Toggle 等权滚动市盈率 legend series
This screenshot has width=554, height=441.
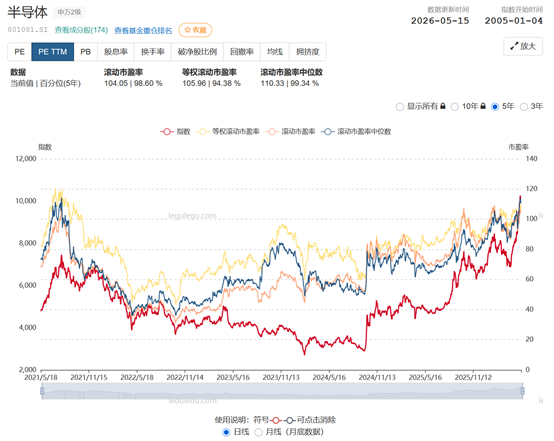click(x=229, y=131)
